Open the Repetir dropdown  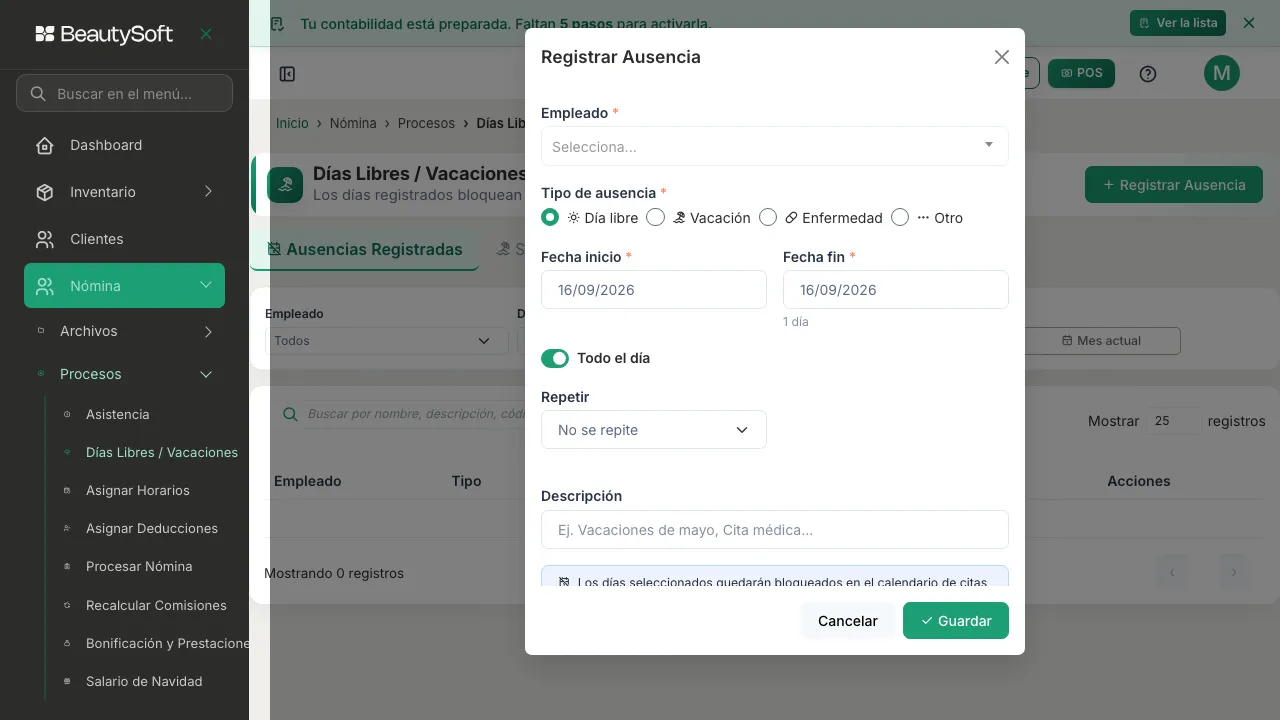(654, 430)
